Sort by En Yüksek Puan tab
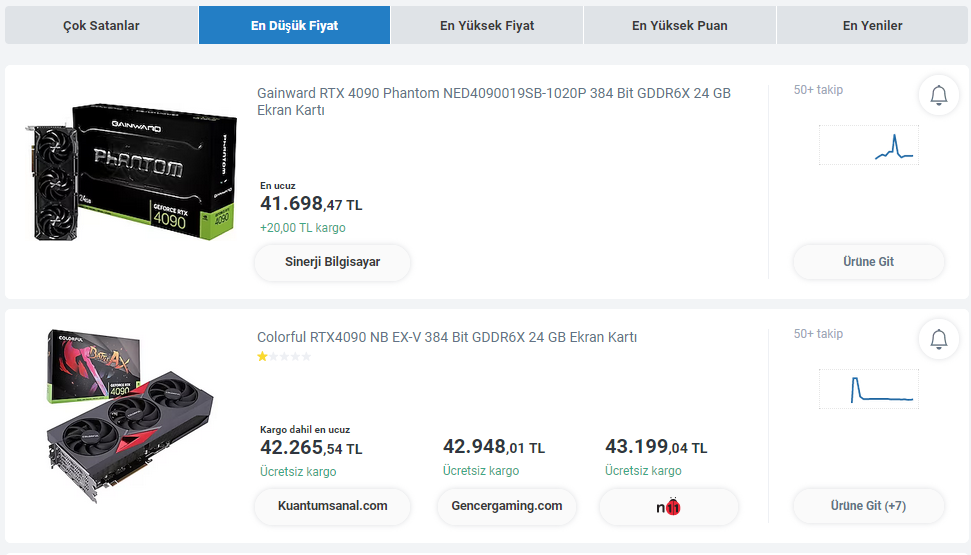The image size is (971, 555). click(679, 25)
